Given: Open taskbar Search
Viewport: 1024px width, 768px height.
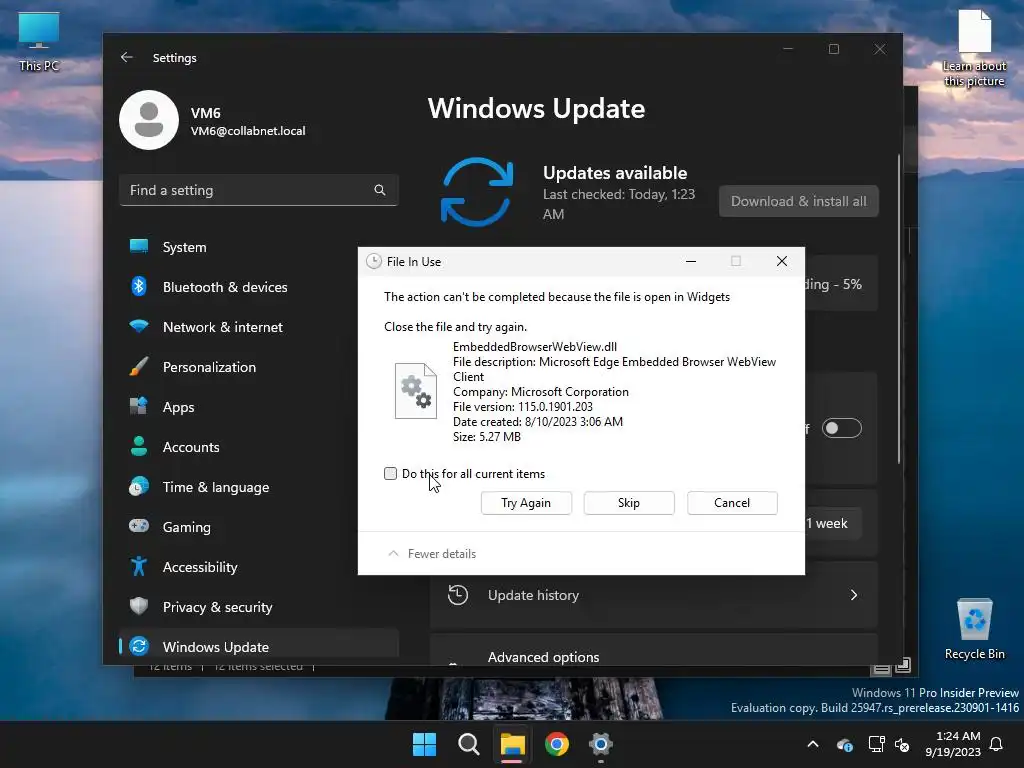Looking at the screenshot, I should (468, 744).
